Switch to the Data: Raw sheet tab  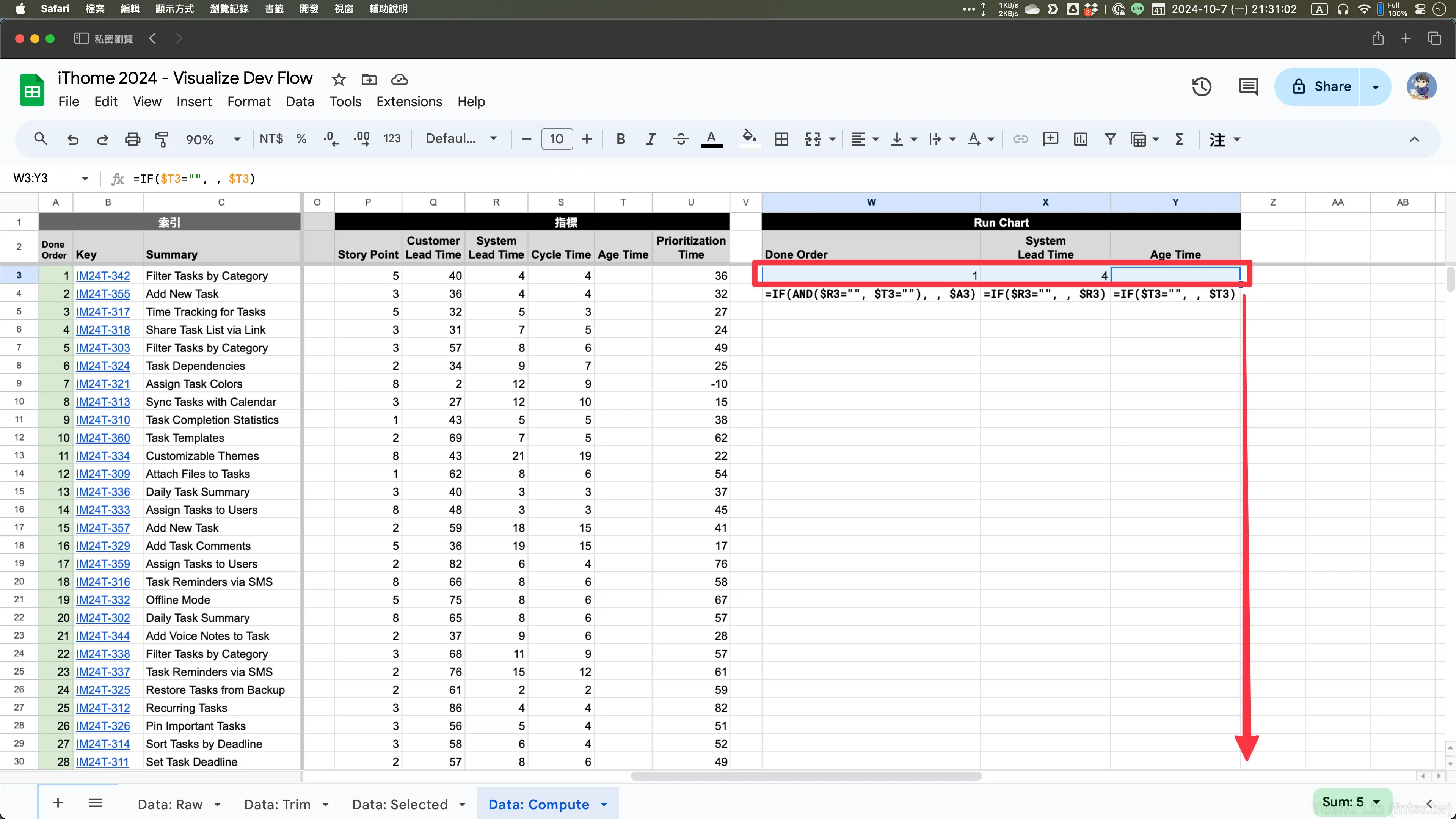170,804
